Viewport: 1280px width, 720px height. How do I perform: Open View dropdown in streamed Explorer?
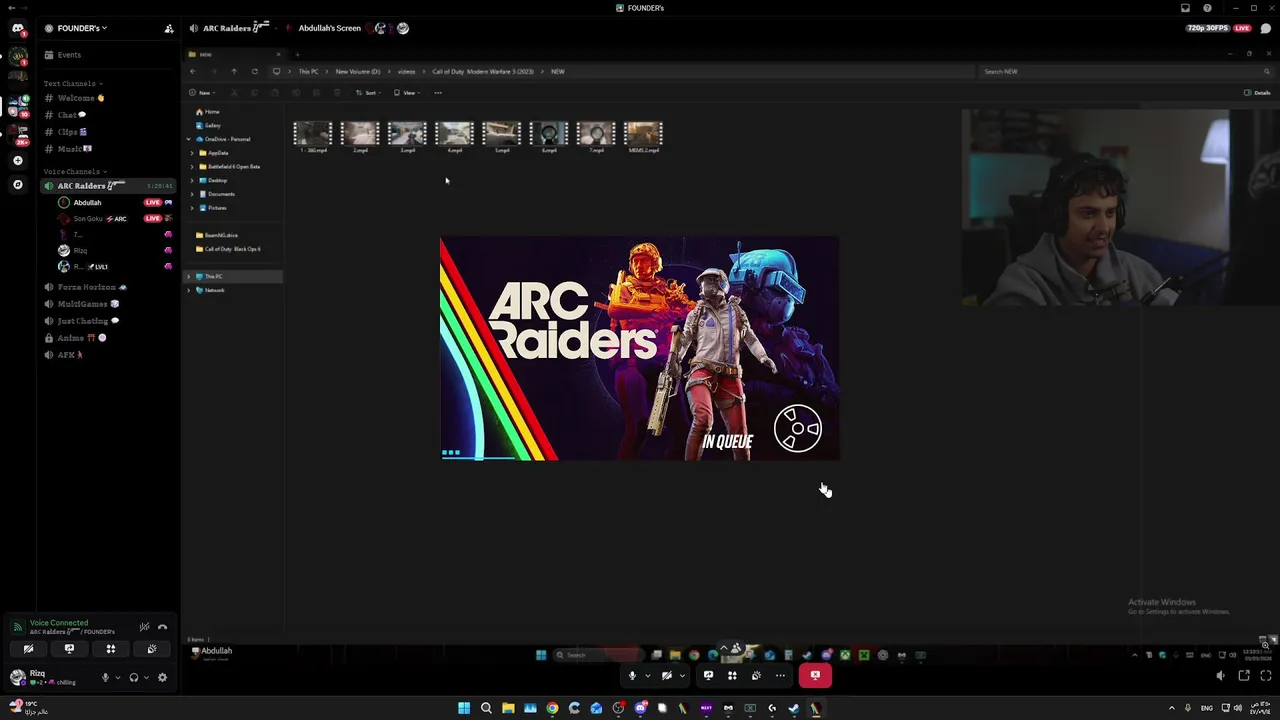(406, 93)
